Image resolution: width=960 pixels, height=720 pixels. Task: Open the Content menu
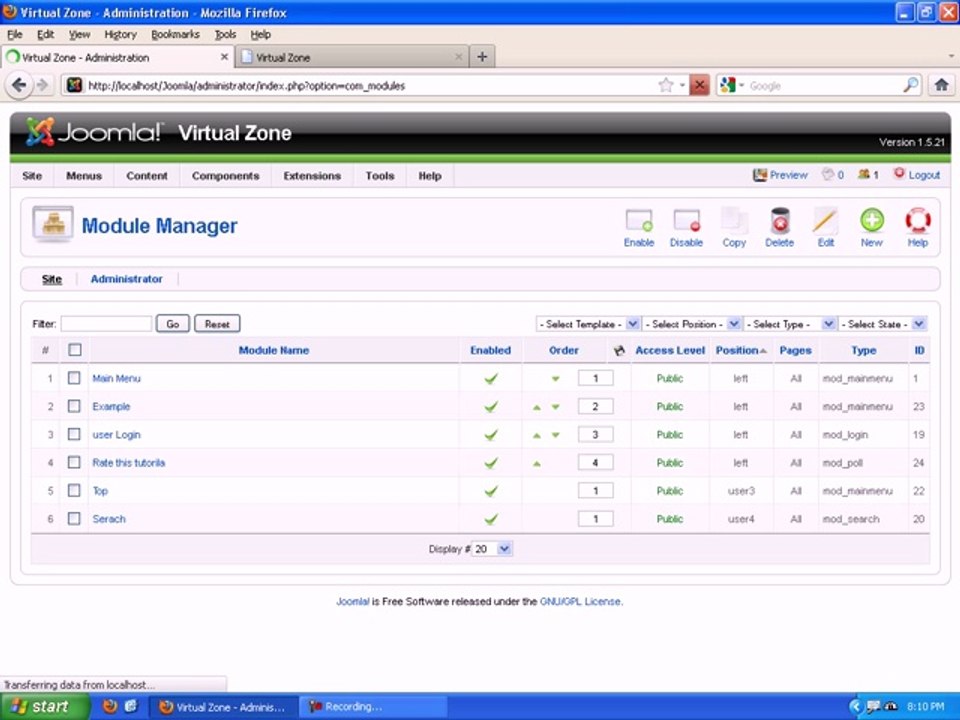point(147,176)
